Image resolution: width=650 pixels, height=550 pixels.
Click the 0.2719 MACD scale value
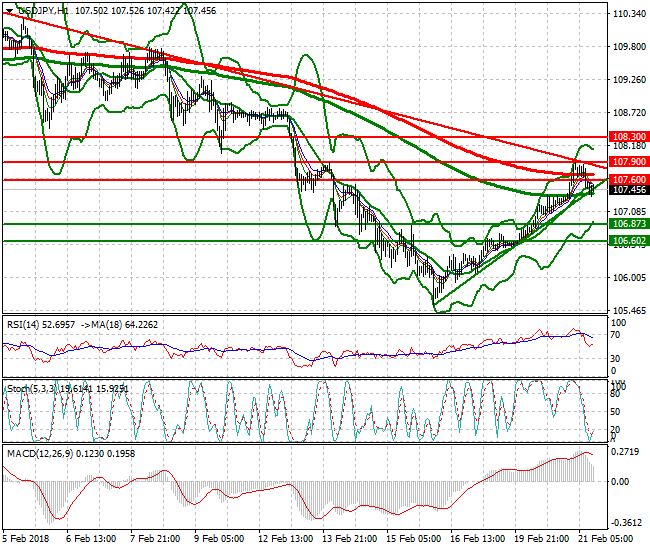pos(626,452)
